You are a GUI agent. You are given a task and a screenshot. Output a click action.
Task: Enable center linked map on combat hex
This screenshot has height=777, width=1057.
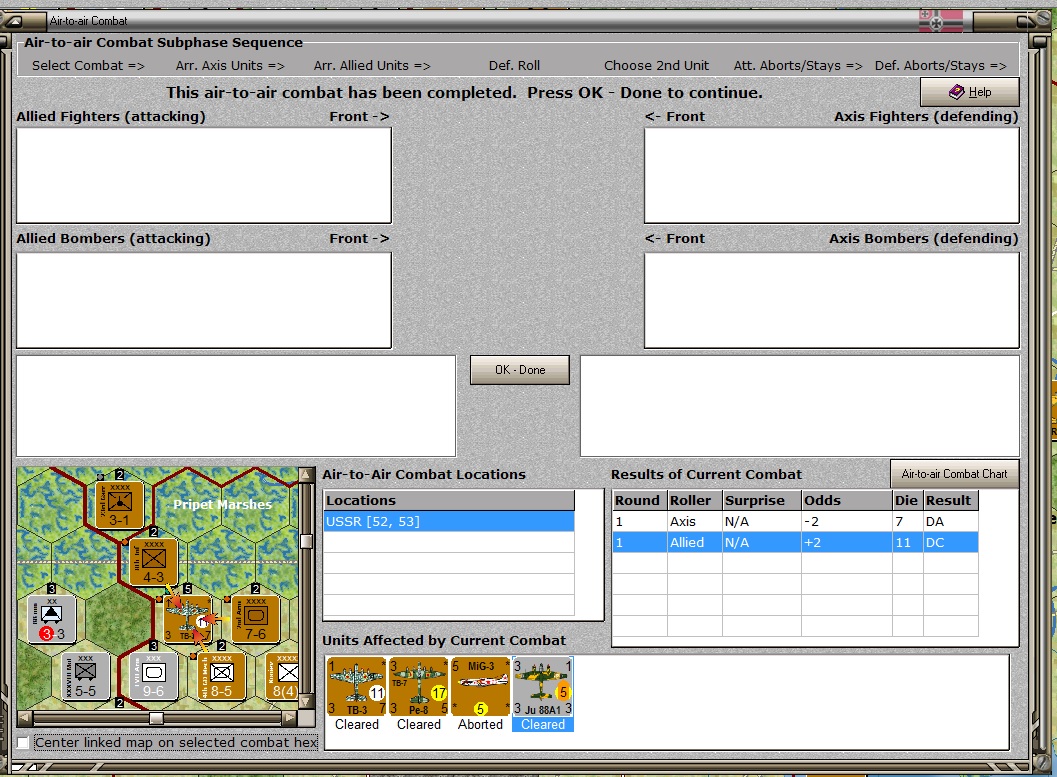tap(23, 743)
